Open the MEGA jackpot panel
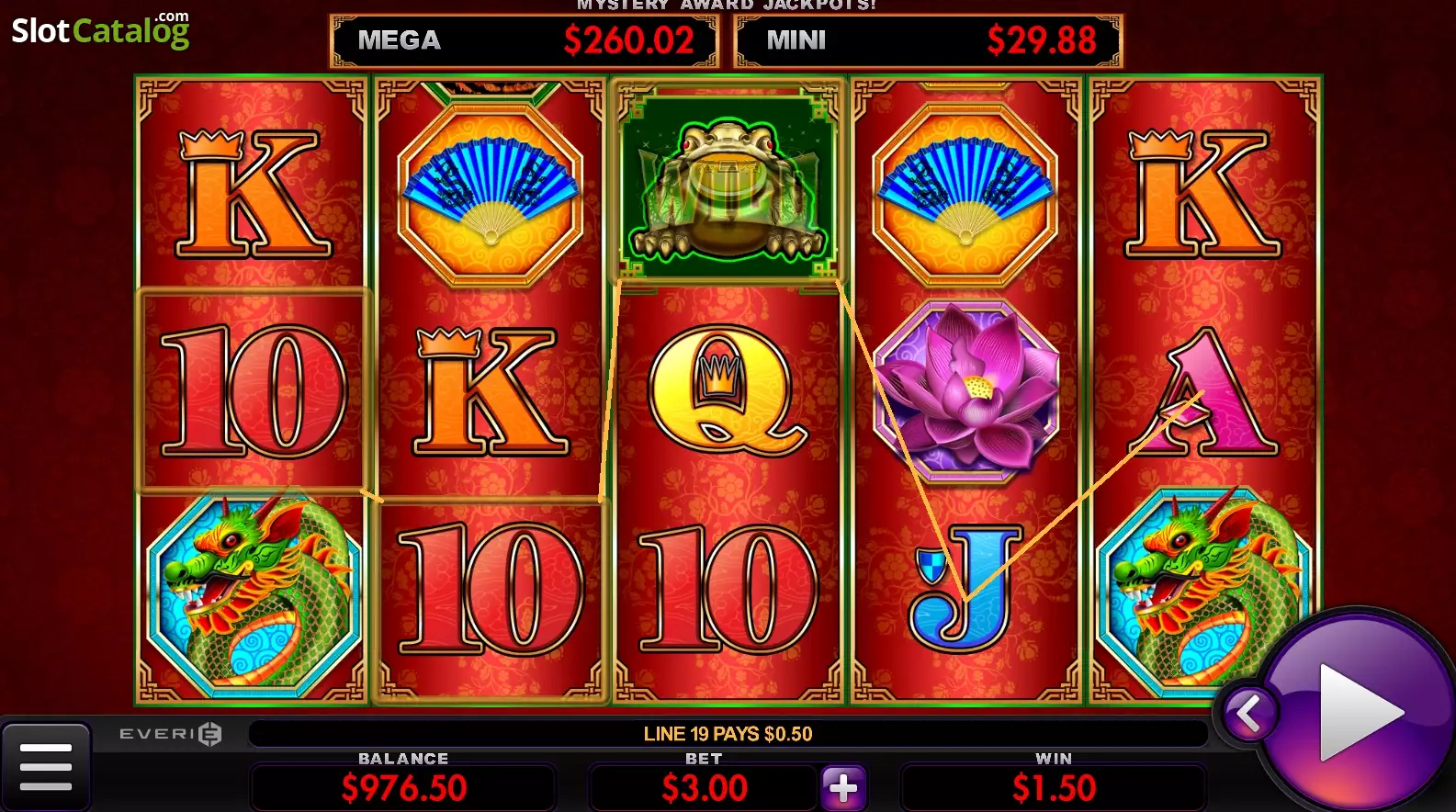Viewport: 1456px width, 812px height. point(525,40)
